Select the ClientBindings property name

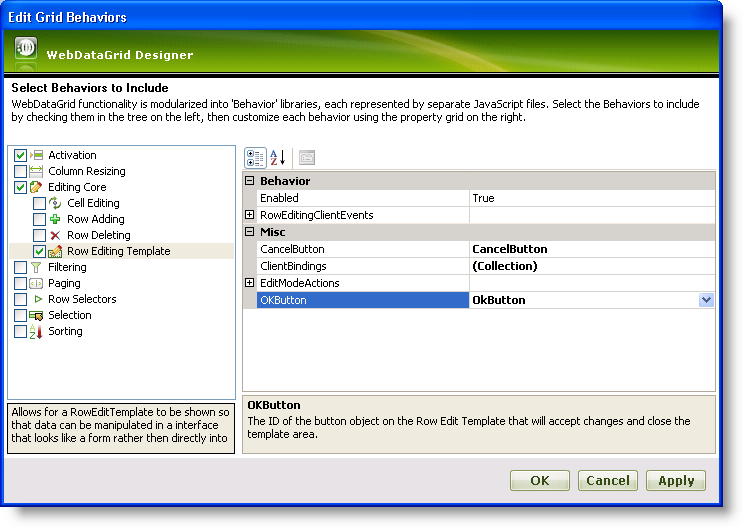tap(293, 266)
